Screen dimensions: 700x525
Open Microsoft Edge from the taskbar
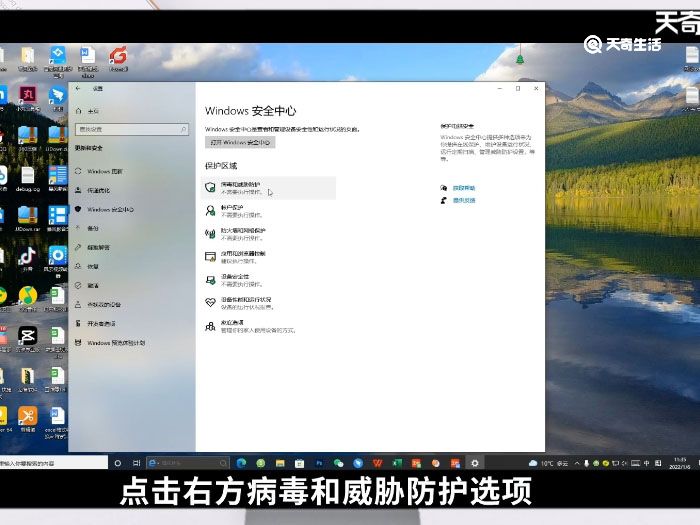[242, 463]
